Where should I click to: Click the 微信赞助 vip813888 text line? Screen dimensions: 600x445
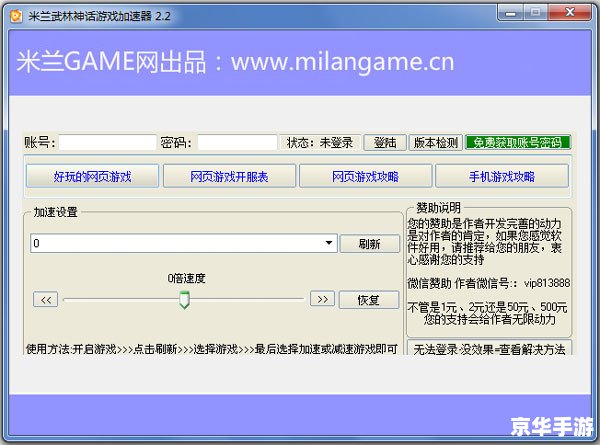[x=489, y=284]
